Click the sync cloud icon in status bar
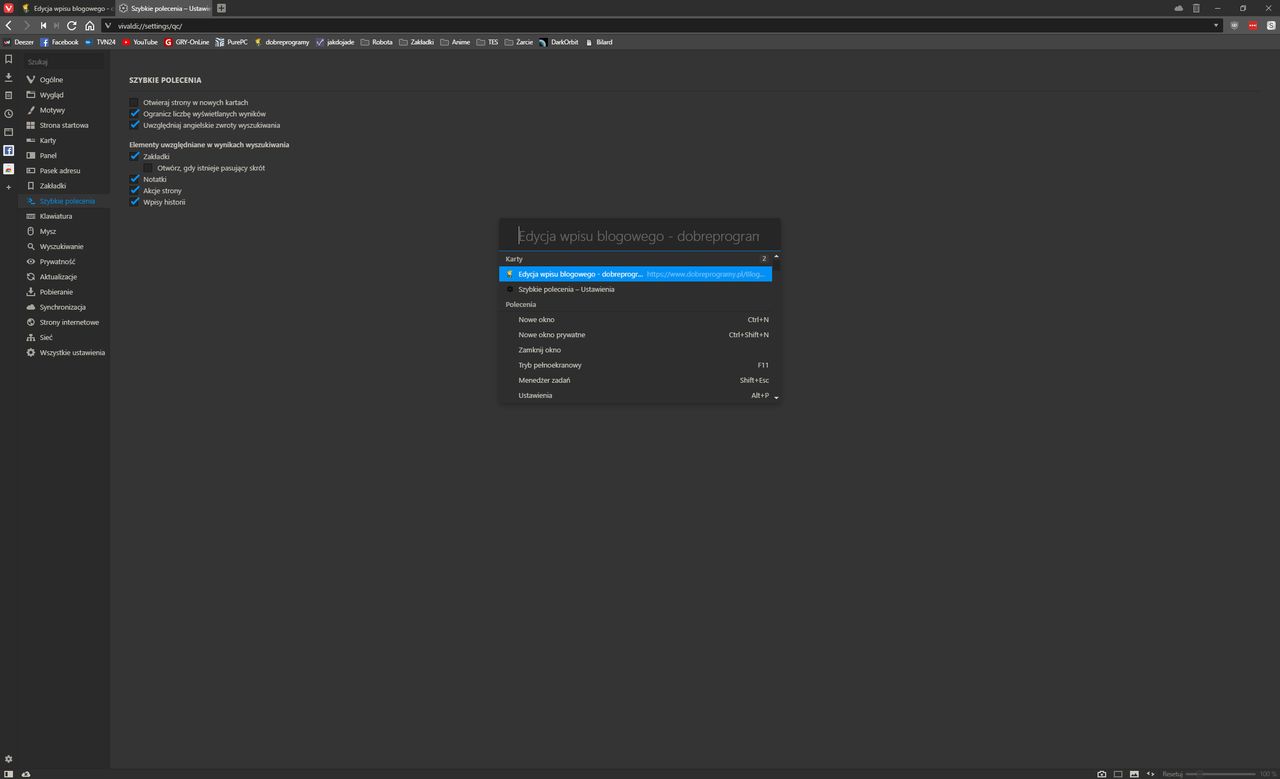 pyautogui.click(x=25, y=773)
